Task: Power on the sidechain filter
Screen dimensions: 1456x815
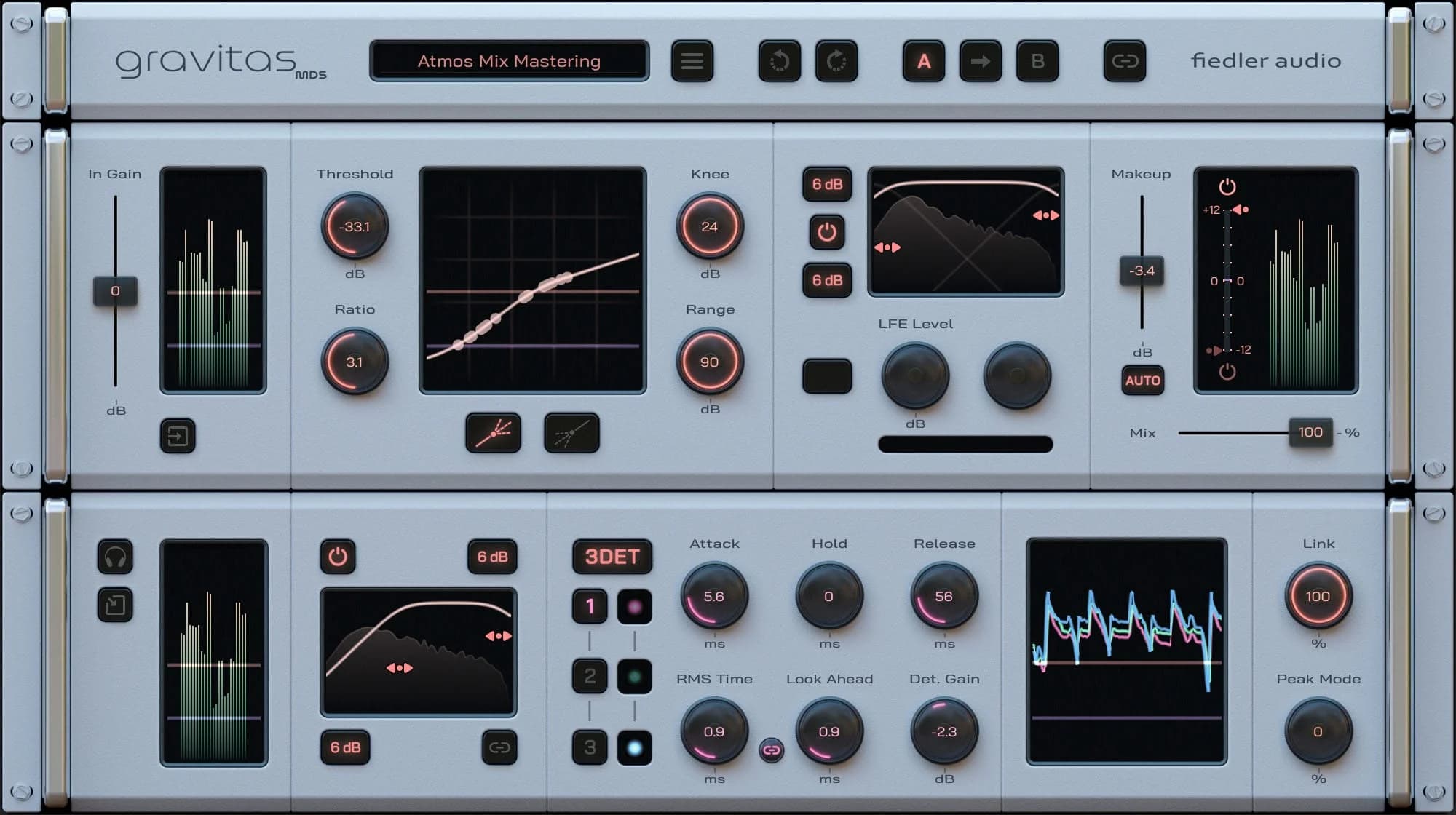Action: [x=339, y=558]
